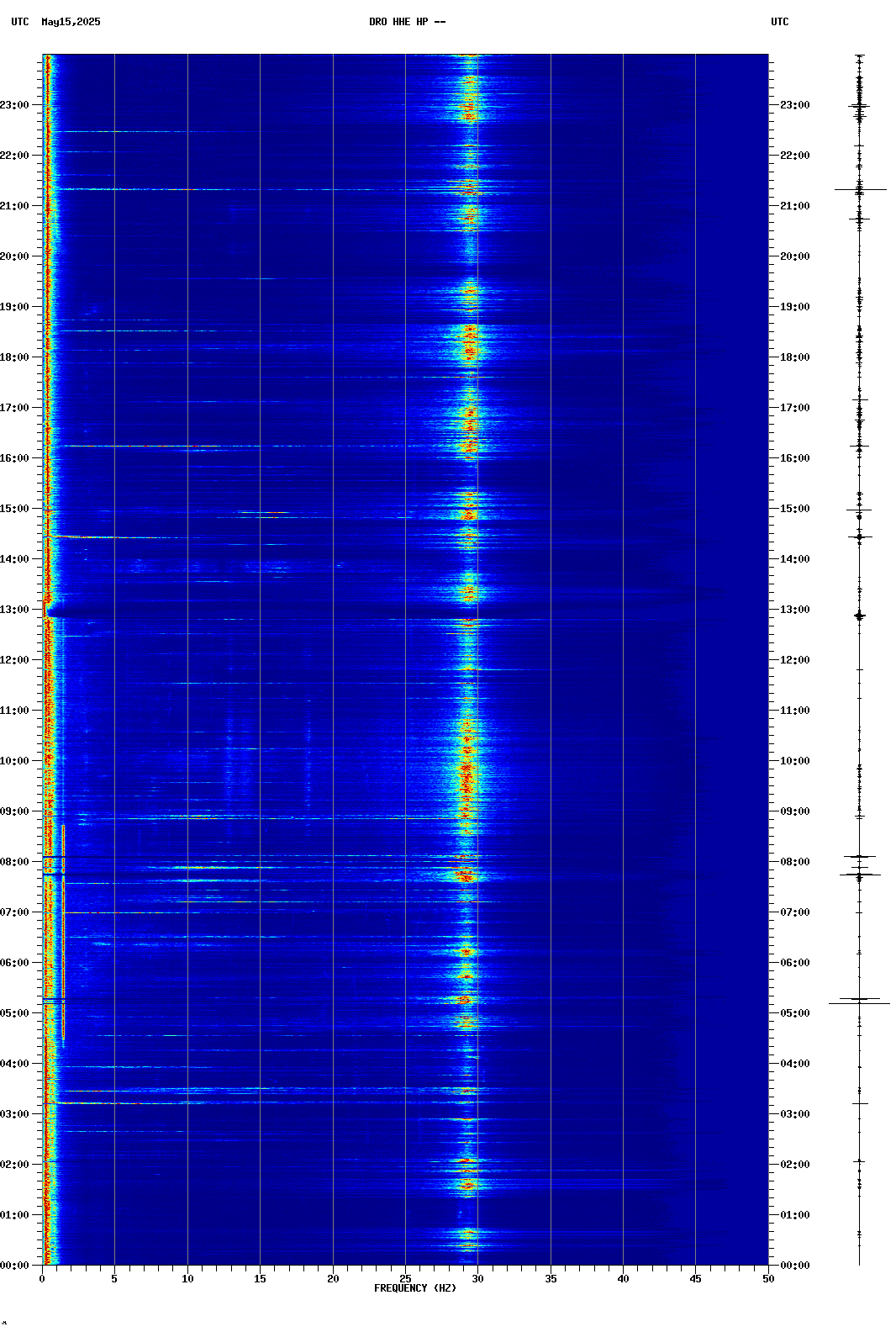This screenshot has width=896, height=1332.
Task: Select 15:00 on the left time axis
Action: [14, 509]
